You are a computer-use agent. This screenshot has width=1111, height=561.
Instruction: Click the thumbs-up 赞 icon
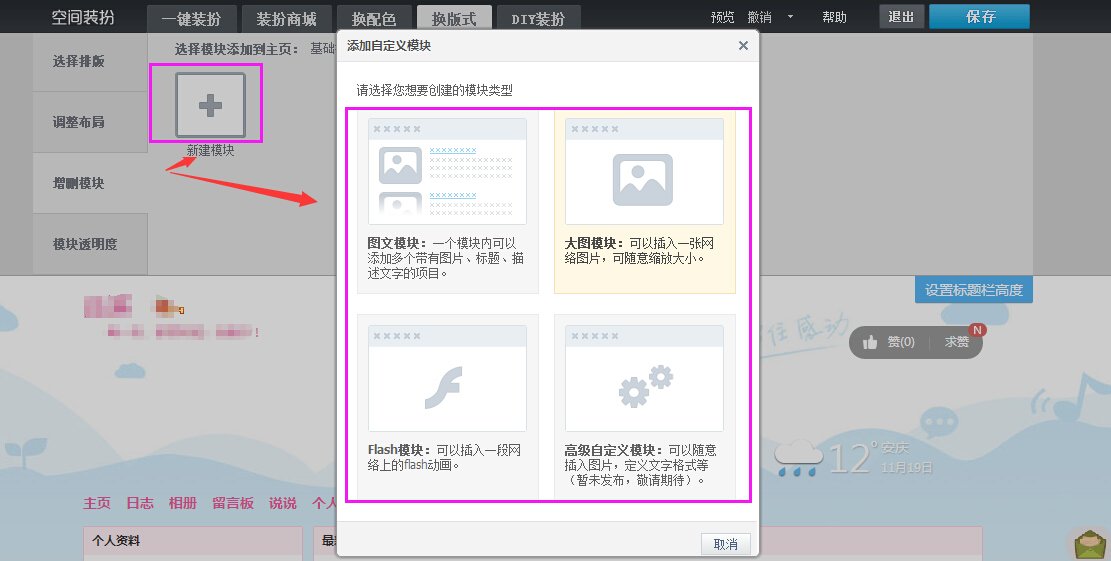click(870, 342)
